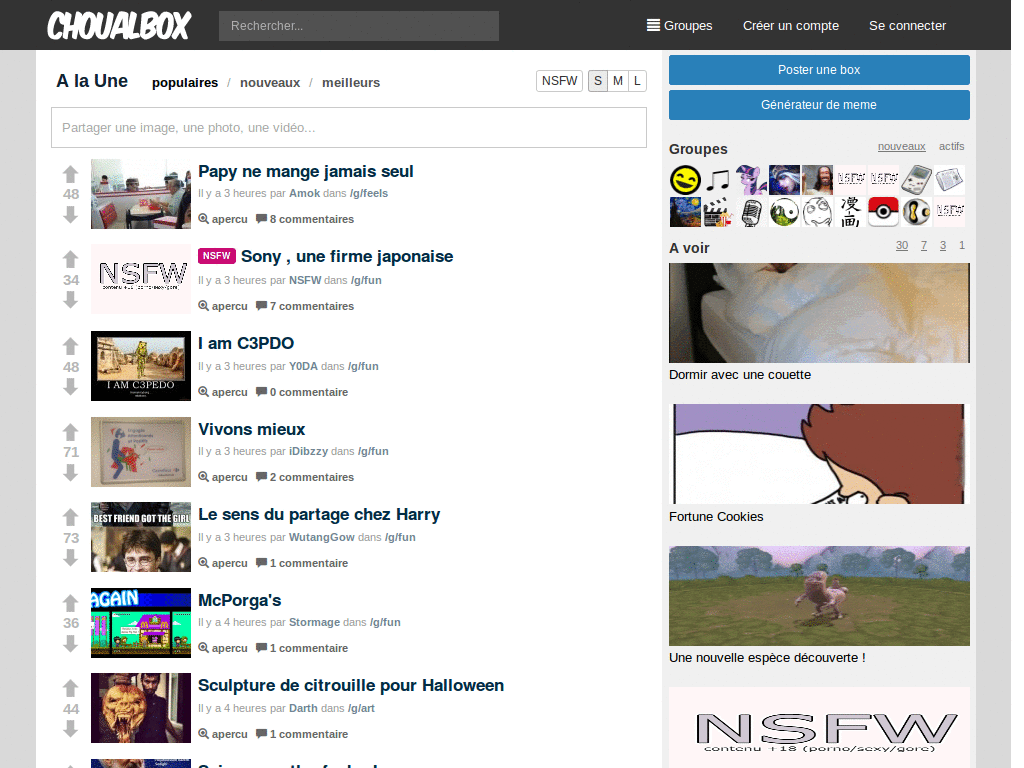Open the Harry Potter meme thumbnail
The width and height of the screenshot is (1024, 768).
click(x=141, y=537)
